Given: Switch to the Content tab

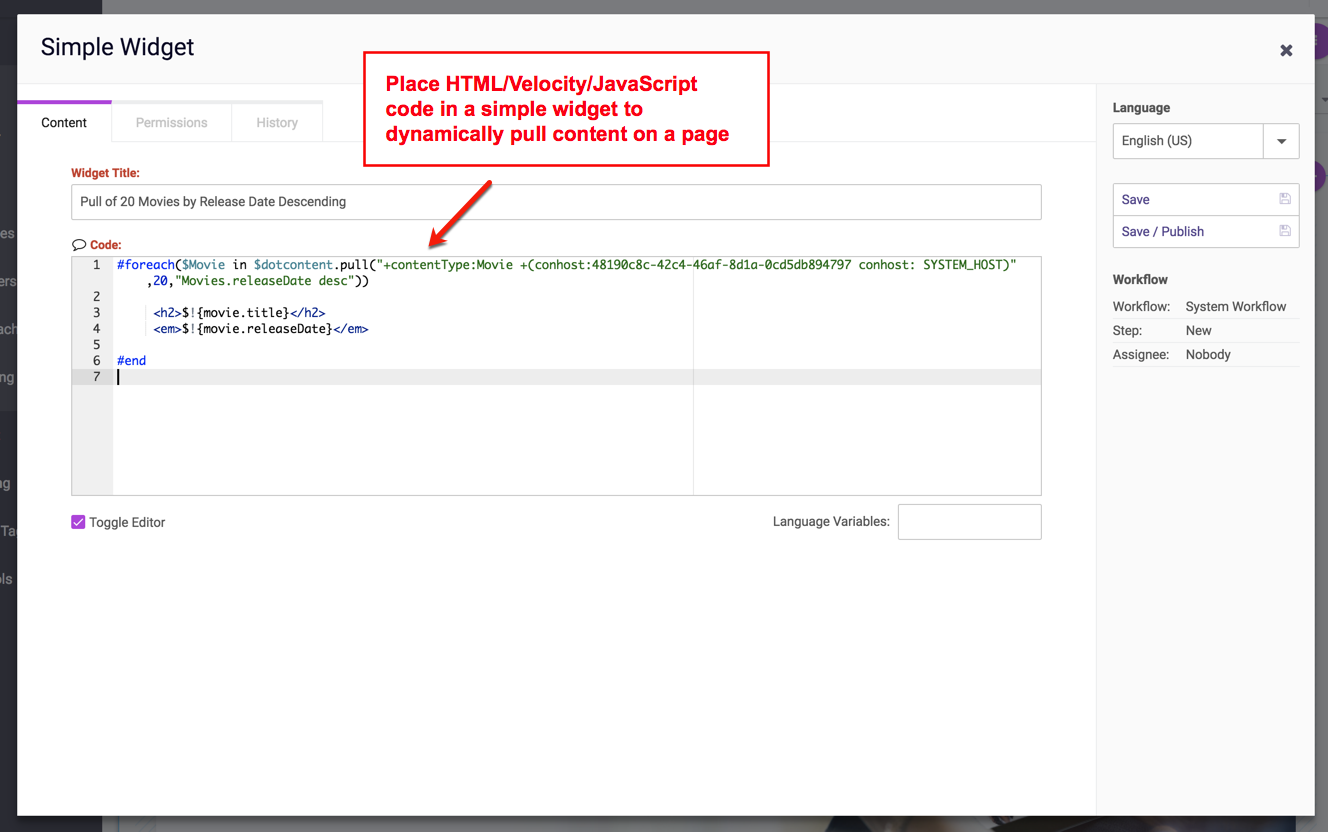Looking at the screenshot, I should (64, 123).
